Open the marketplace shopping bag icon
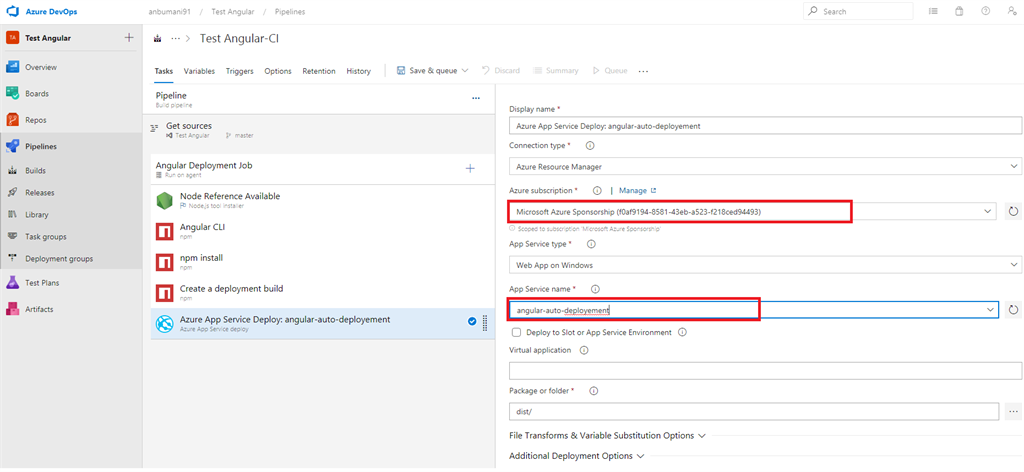Viewport: 1024px width, 472px height. pyautogui.click(x=959, y=11)
